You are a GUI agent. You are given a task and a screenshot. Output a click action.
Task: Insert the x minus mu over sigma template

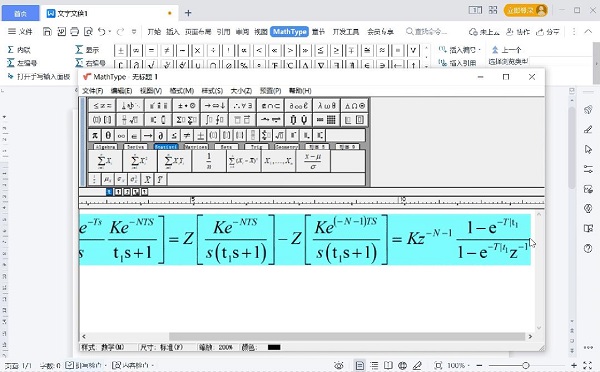click(313, 161)
